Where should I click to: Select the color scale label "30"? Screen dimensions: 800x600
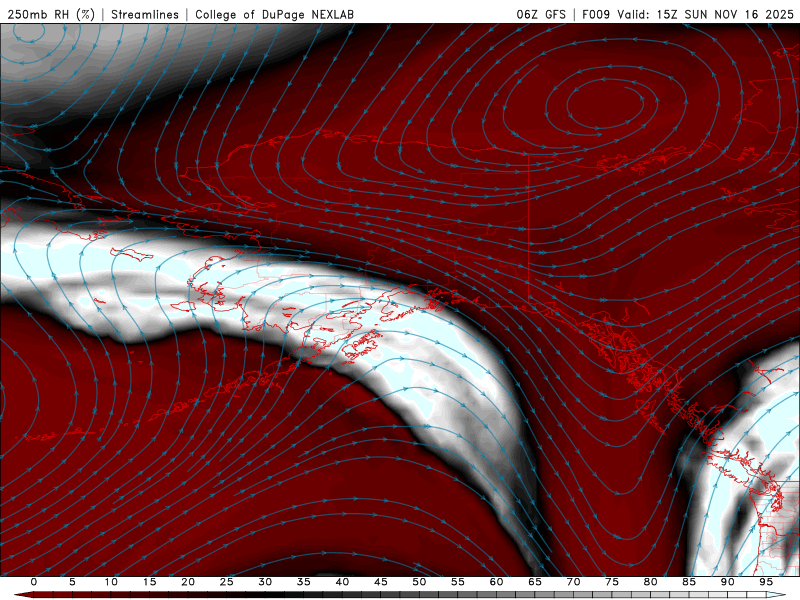click(x=265, y=582)
